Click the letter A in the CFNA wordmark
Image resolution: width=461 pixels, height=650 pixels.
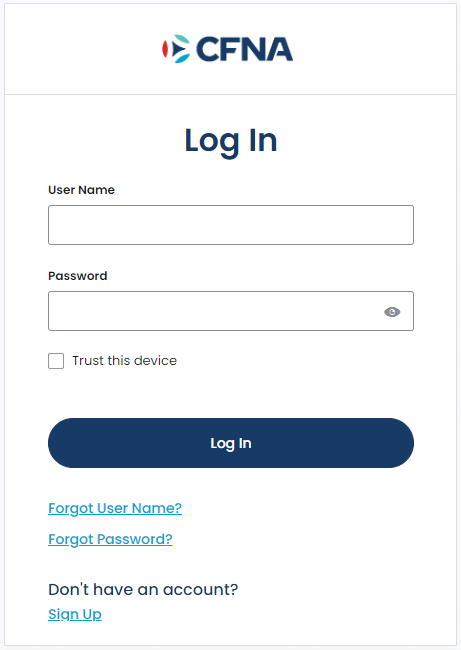[279, 49]
